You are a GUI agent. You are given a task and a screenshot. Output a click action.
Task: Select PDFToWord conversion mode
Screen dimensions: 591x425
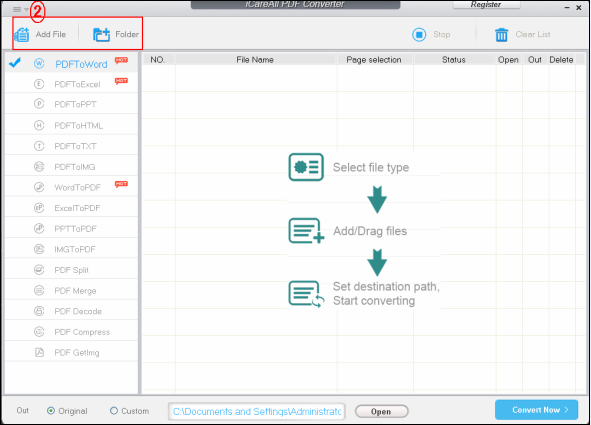72,64
